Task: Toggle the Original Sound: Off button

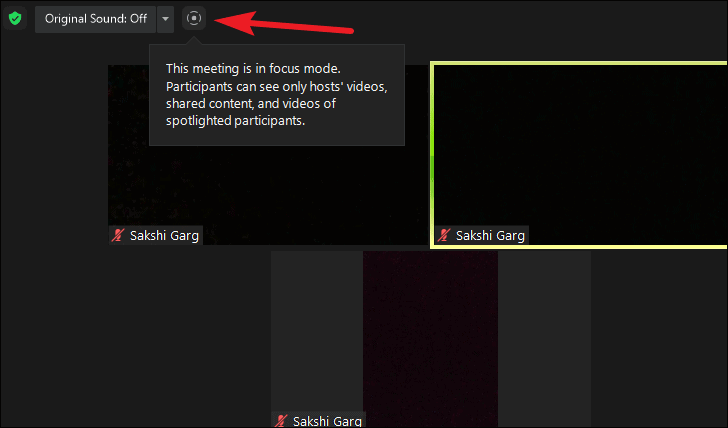Action: point(95,19)
